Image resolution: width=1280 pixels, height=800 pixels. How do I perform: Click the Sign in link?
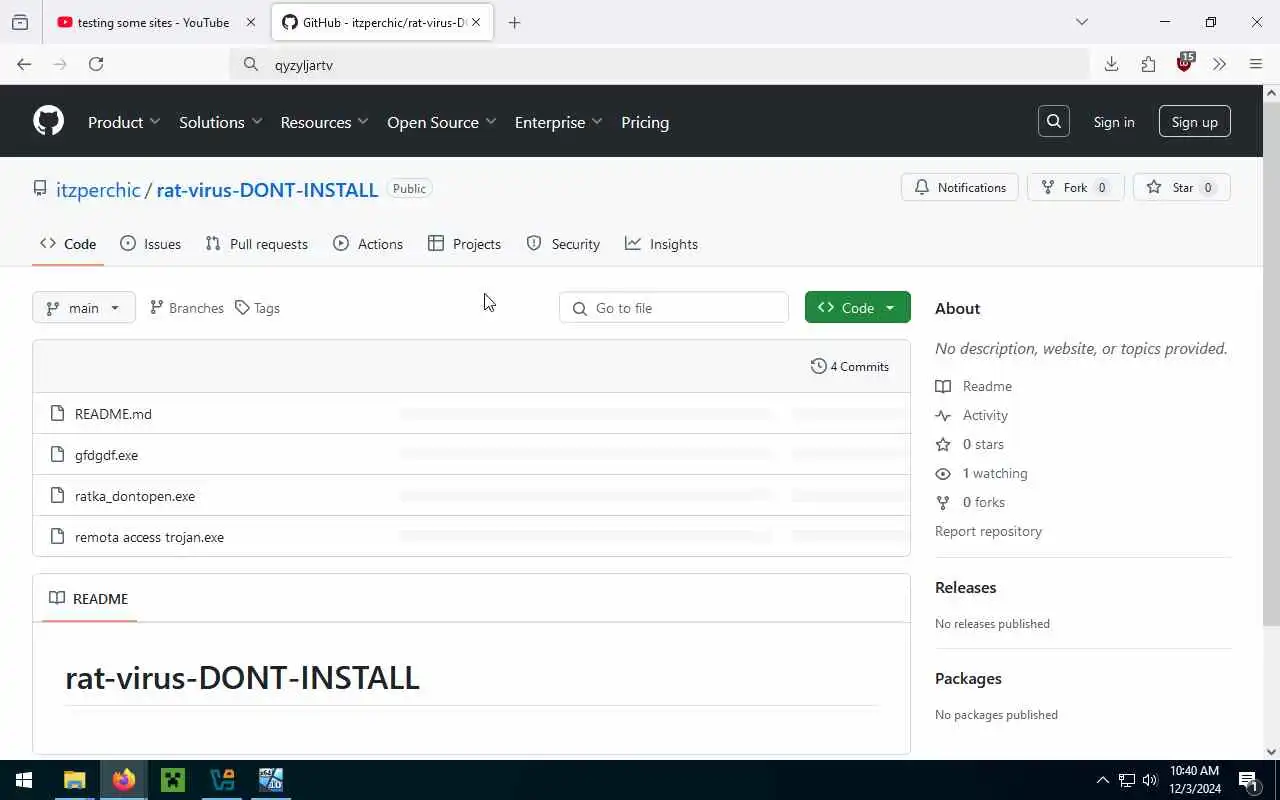[x=1114, y=122]
